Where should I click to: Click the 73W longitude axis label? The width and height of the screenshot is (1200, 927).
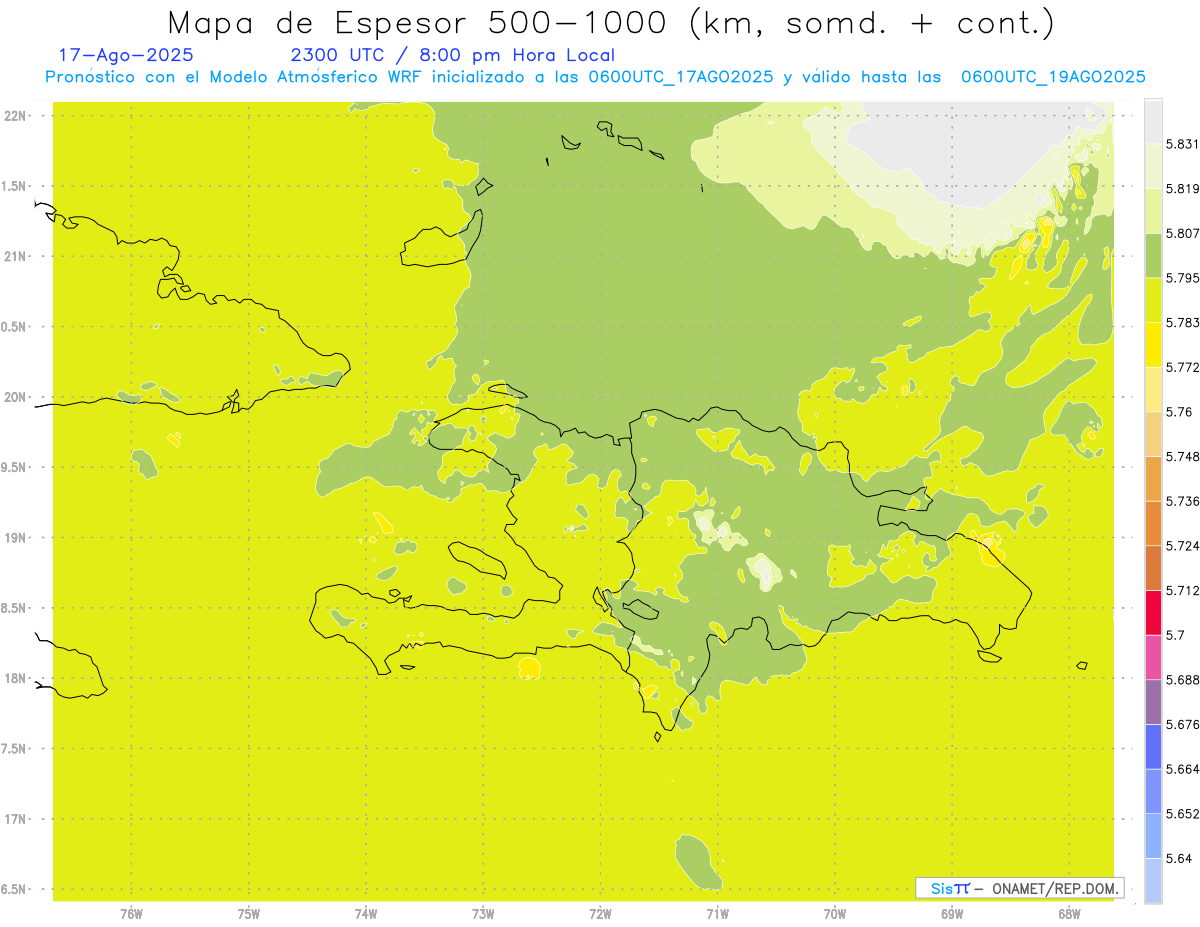pos(483,913)
